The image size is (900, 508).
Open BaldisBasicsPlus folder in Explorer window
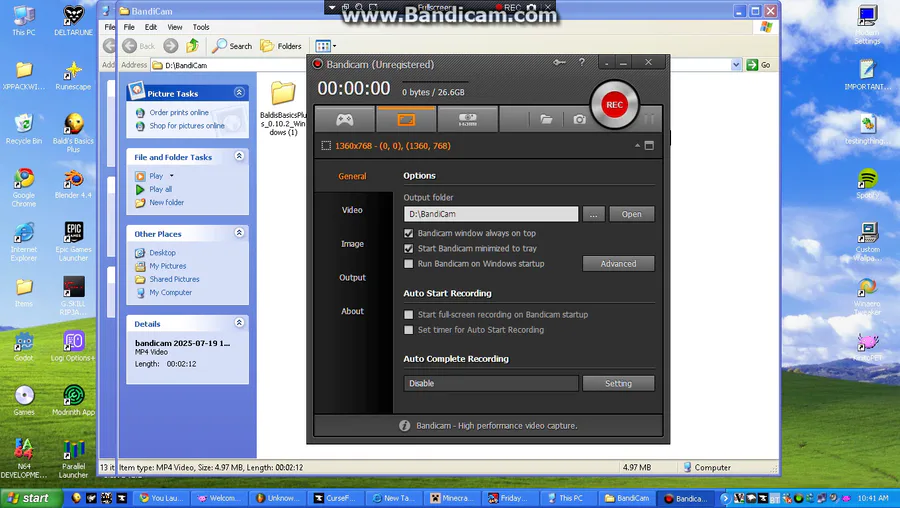tap(284, 108)
